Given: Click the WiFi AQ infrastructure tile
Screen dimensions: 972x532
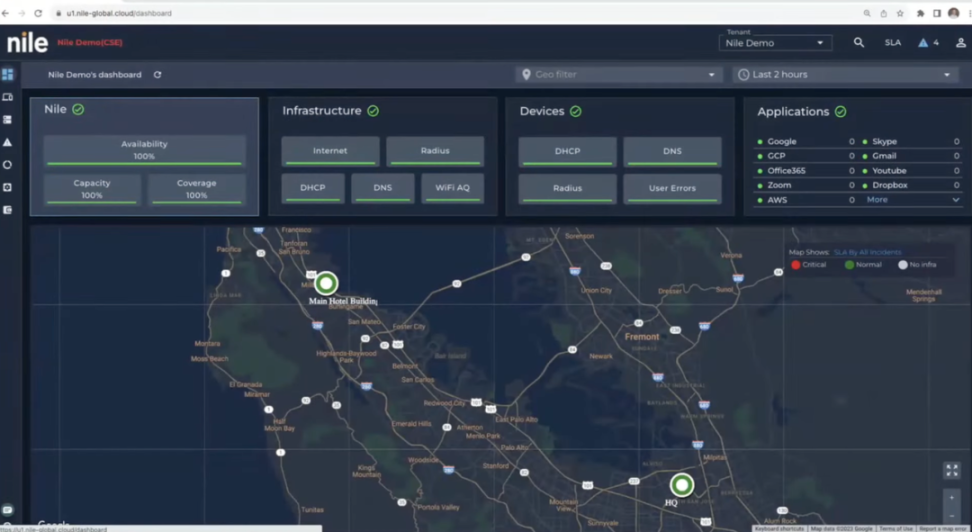Looking at the screenshot, I should pyautogui.click(x=452, y=188).
